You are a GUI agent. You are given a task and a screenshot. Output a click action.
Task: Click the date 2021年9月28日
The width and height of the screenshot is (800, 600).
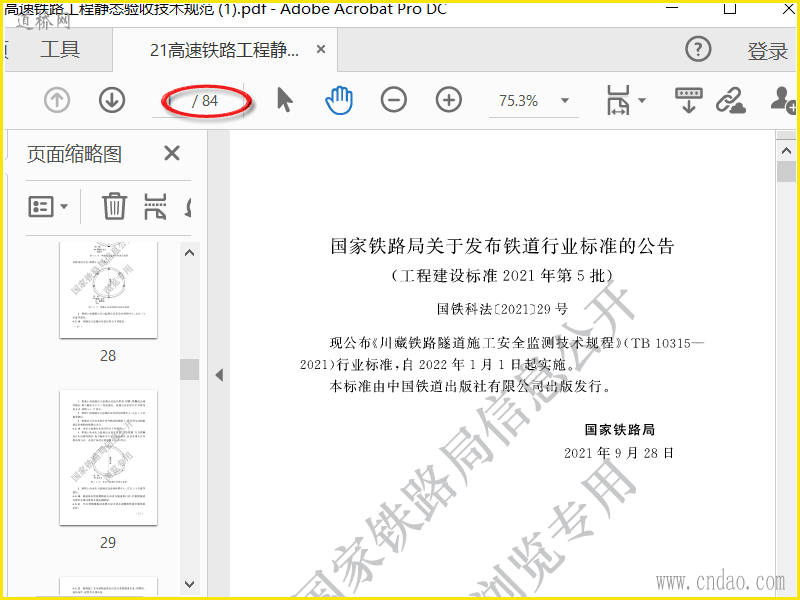pyautogui.click(x=619, y=453)
